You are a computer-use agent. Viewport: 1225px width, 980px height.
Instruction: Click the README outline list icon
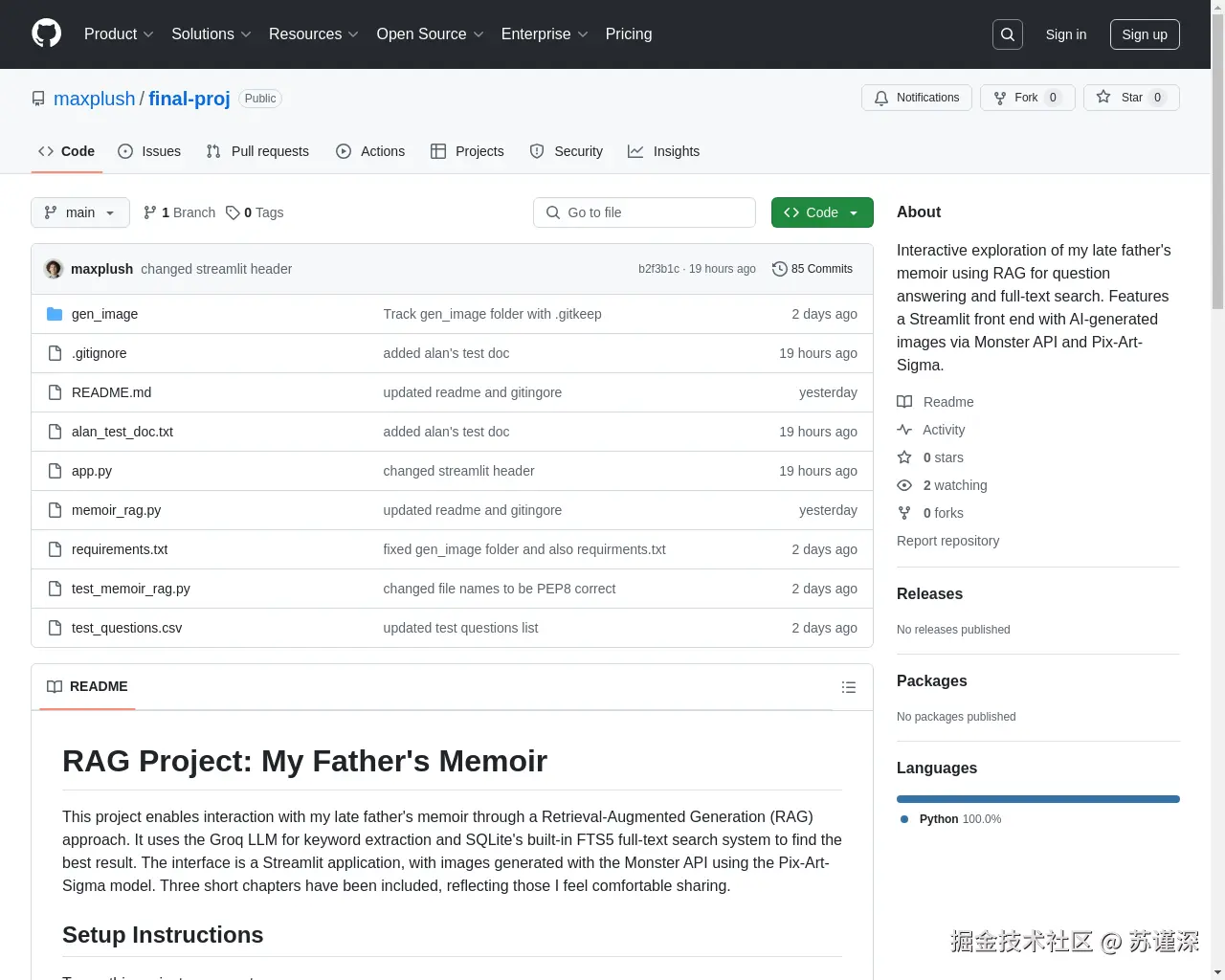point(849,687)
